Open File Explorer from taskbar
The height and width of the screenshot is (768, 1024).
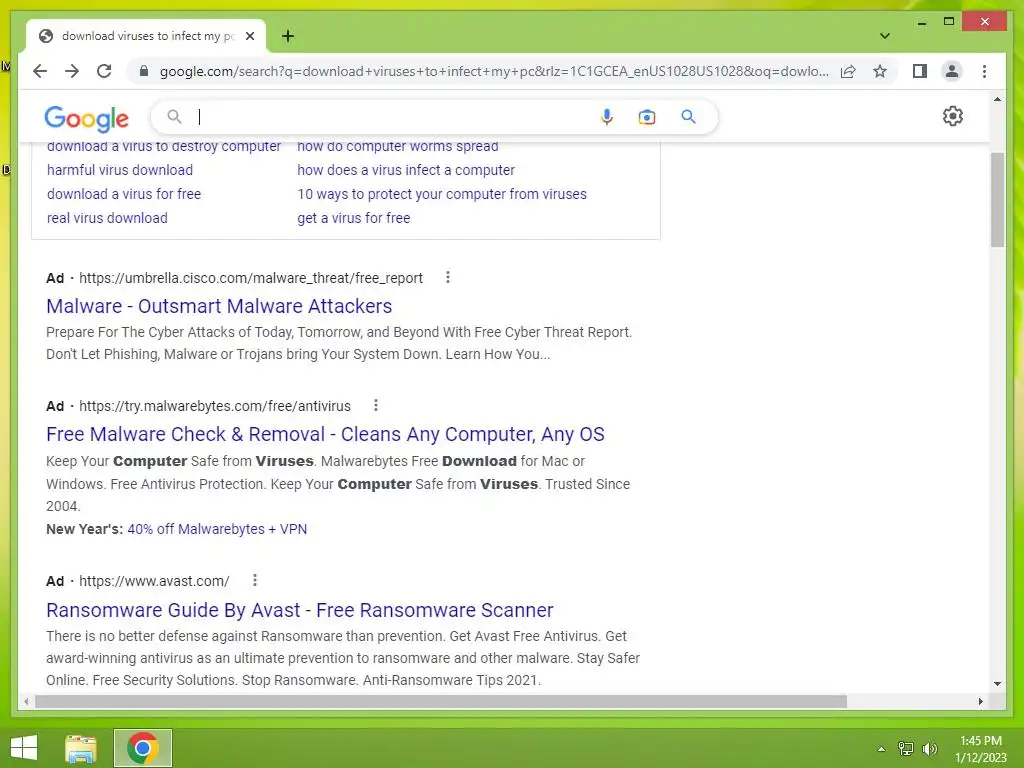[81, 748]
